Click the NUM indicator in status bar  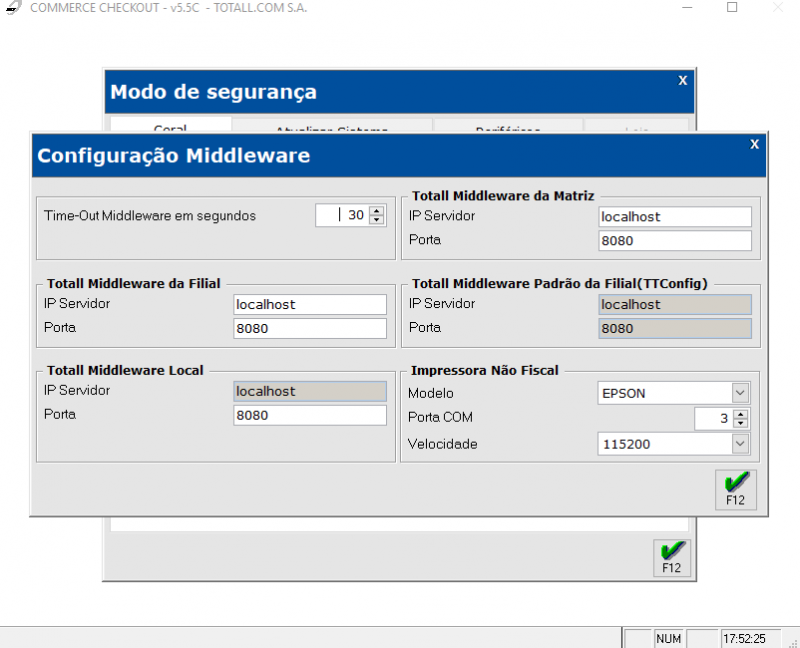point(668,638)
